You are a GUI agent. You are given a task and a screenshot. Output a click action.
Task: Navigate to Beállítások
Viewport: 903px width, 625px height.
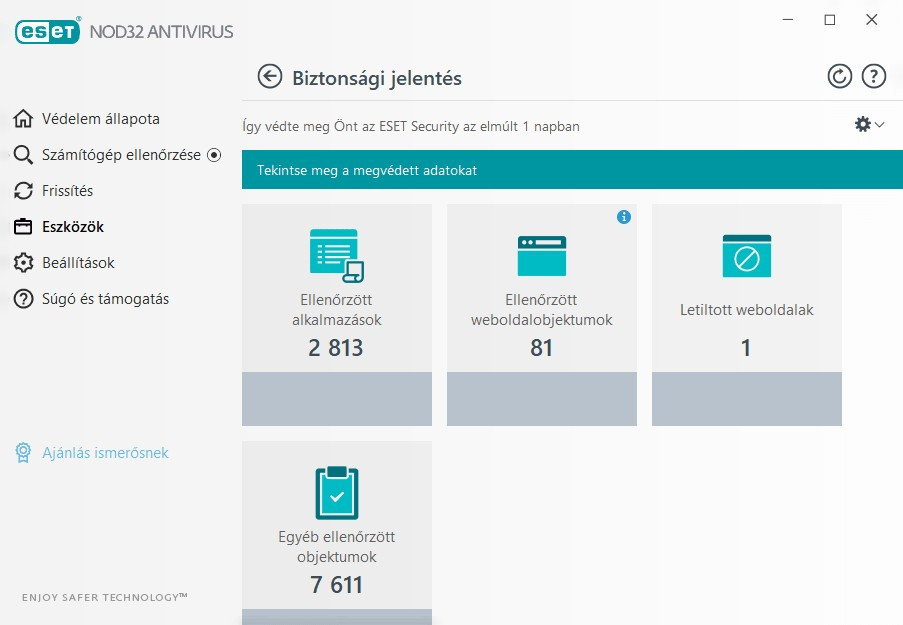[x=78, y=263]
